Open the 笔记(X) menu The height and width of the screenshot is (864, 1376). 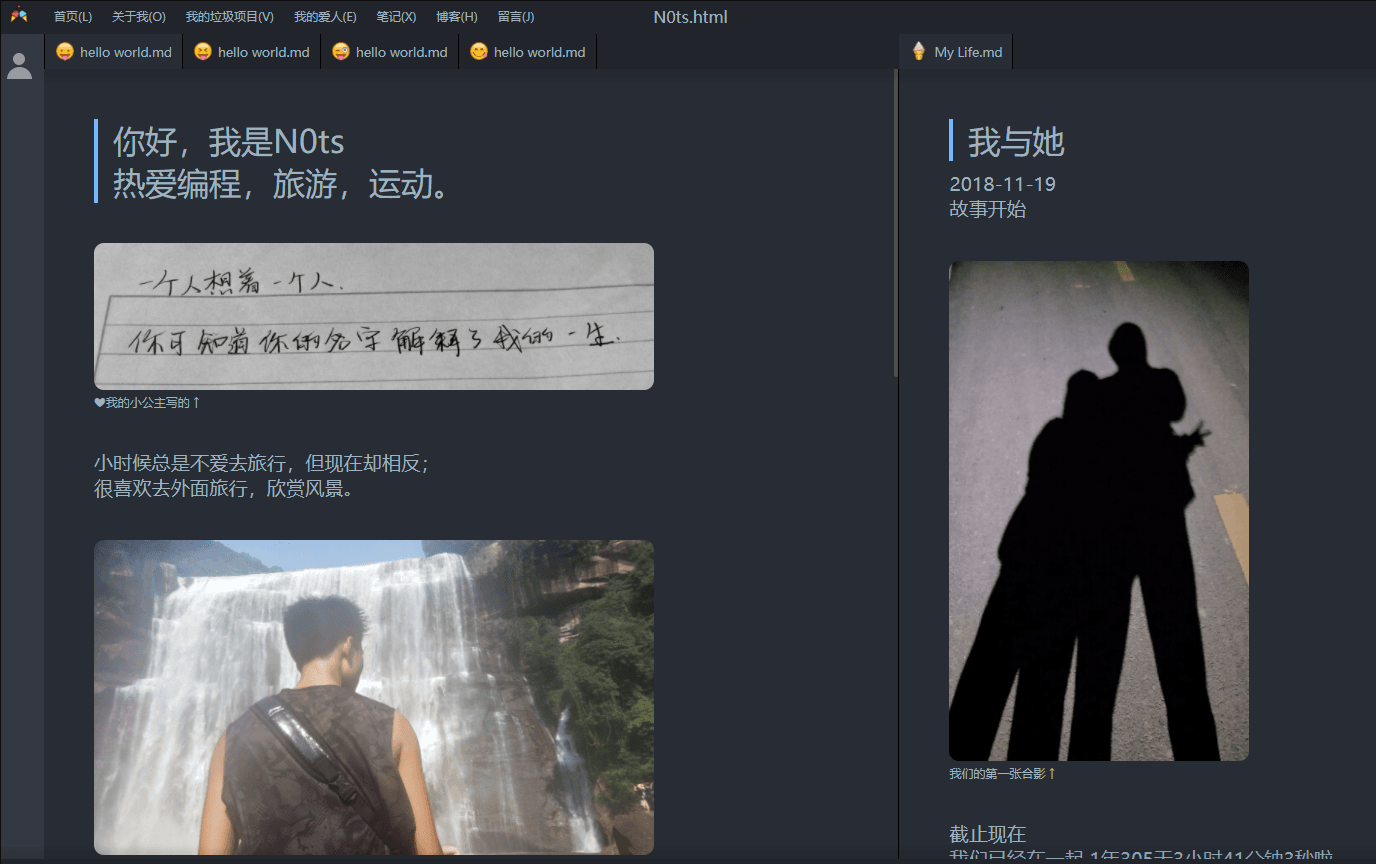395,16
